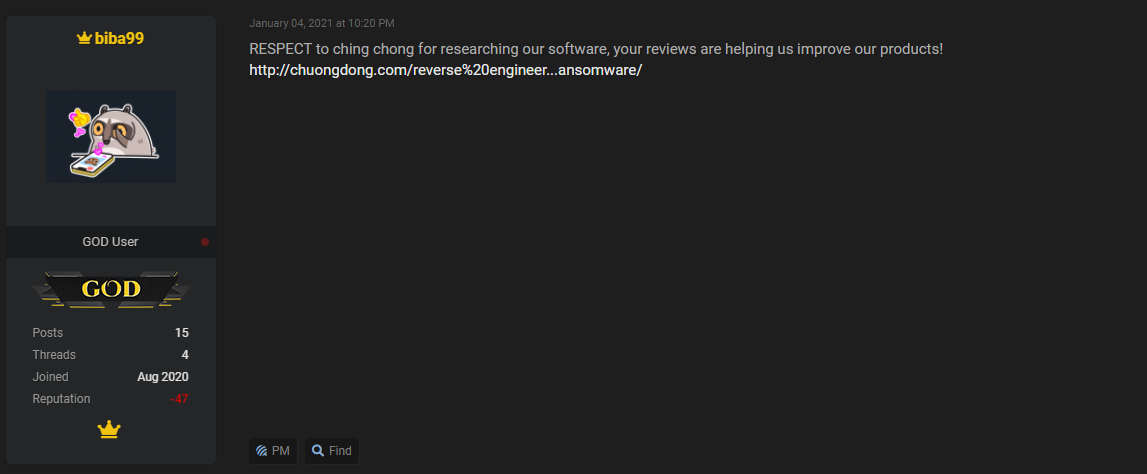Image resolution: width=1147 pixels, height=474 pixels.
Task: Open the Reputation score -47
Action: pyautogui.click(x=179, y=399)
